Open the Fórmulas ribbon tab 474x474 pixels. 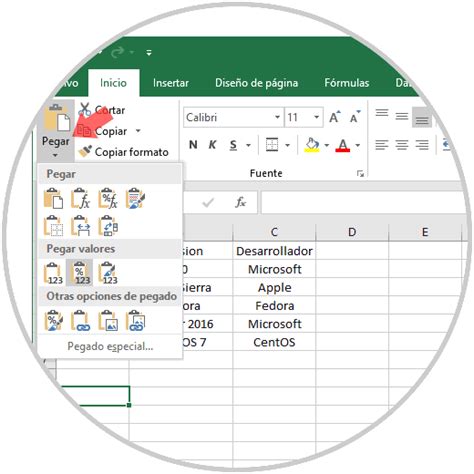point(347,83)
